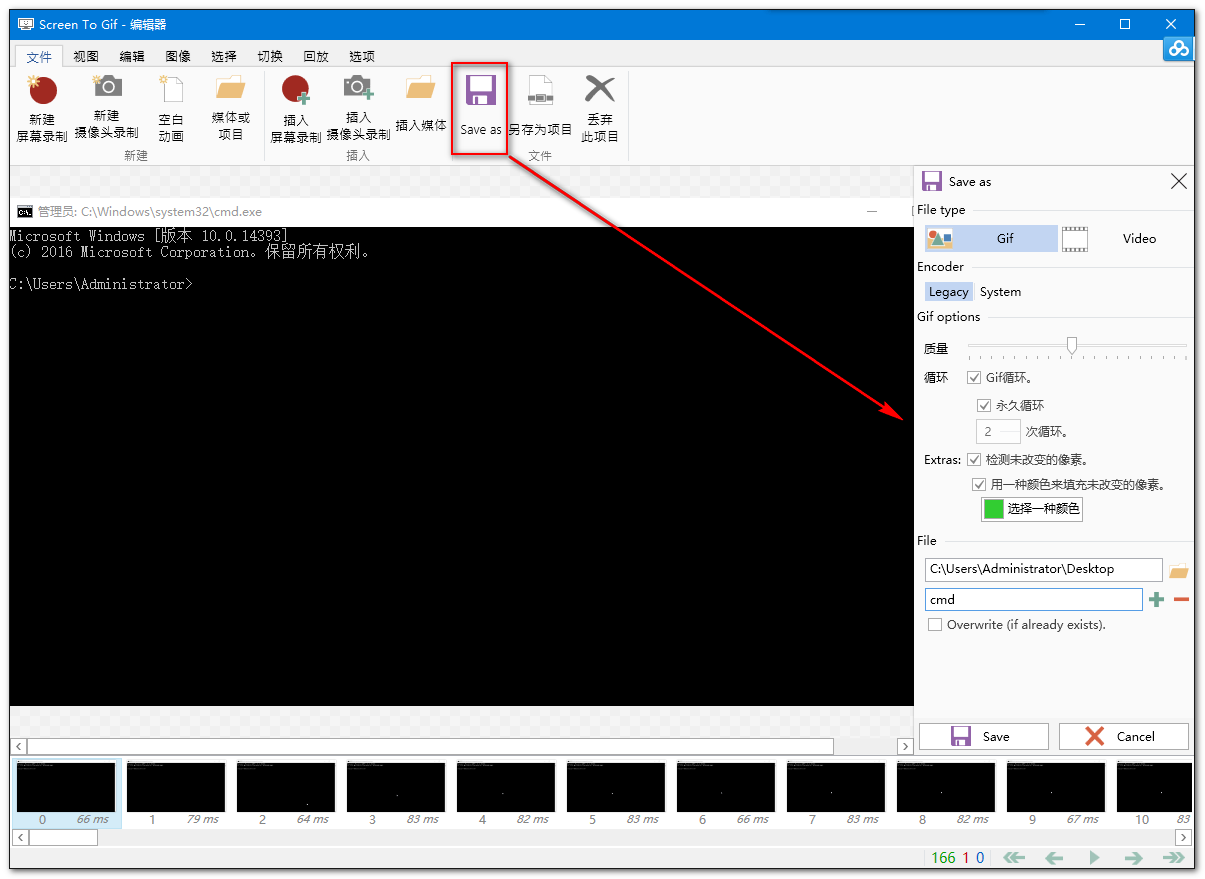Open the 选项 ribbon tab
The image size is (1205, 879).
coord(362,57)
